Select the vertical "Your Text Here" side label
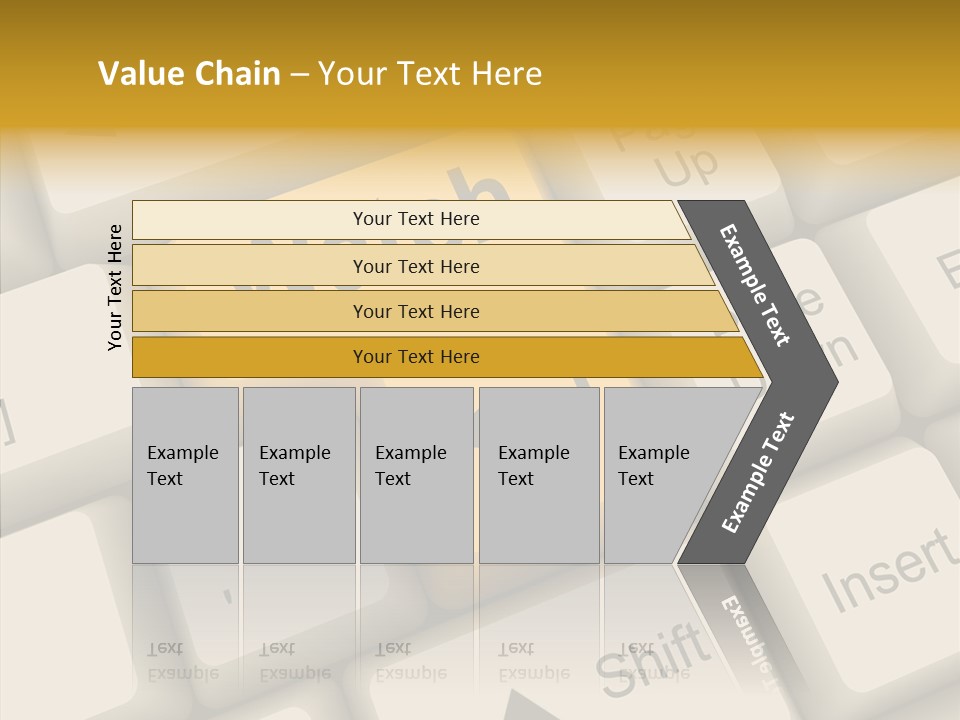Image resolution: width=960 pixels, height=720 pixels. point(115,288)
